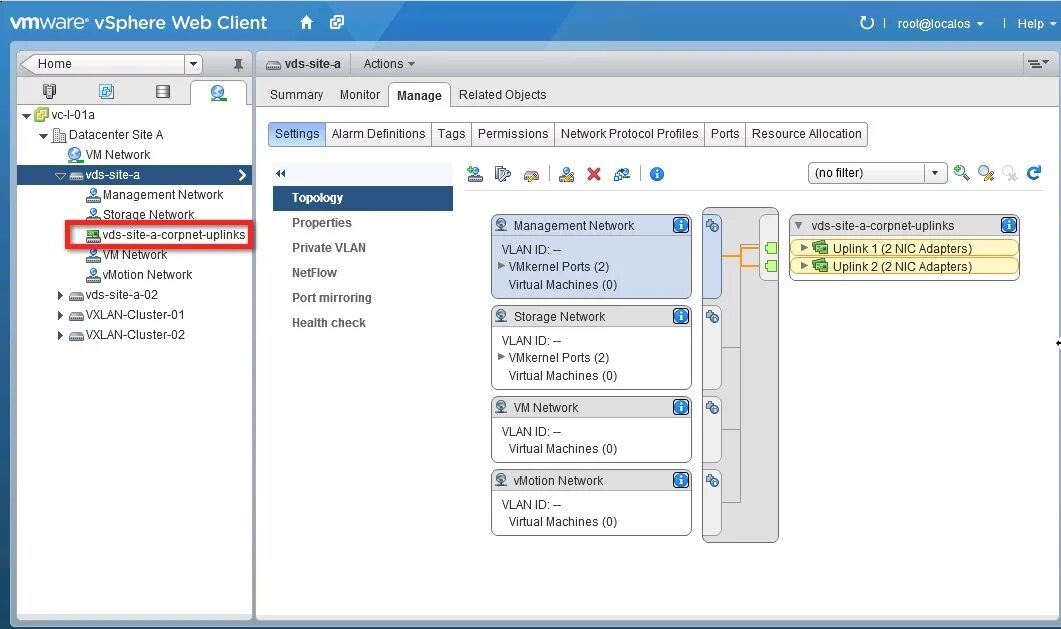Collapse the settings side panel arrows
1061x629 pixels.
coord(281,174)
